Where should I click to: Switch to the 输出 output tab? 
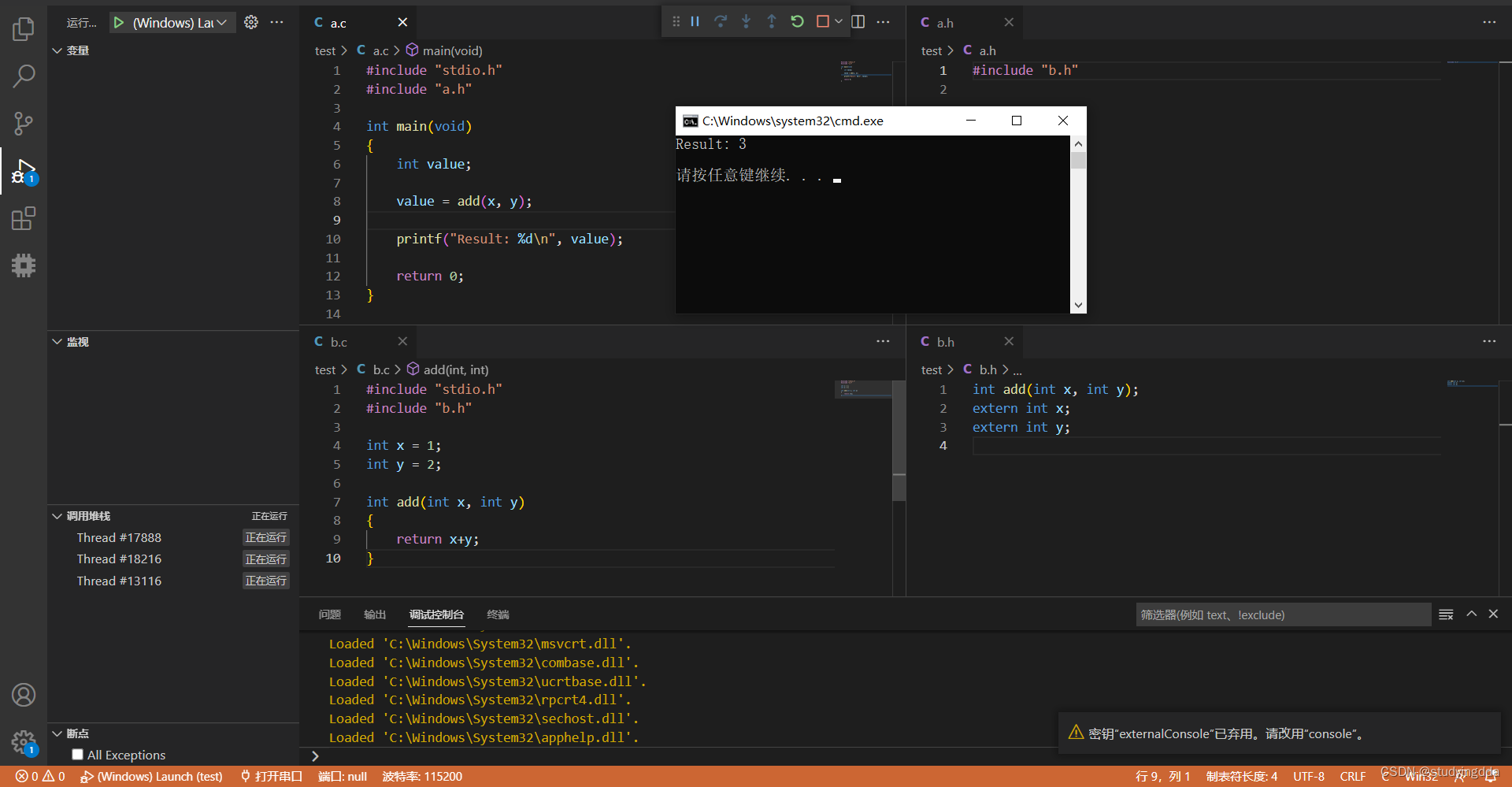375,614
